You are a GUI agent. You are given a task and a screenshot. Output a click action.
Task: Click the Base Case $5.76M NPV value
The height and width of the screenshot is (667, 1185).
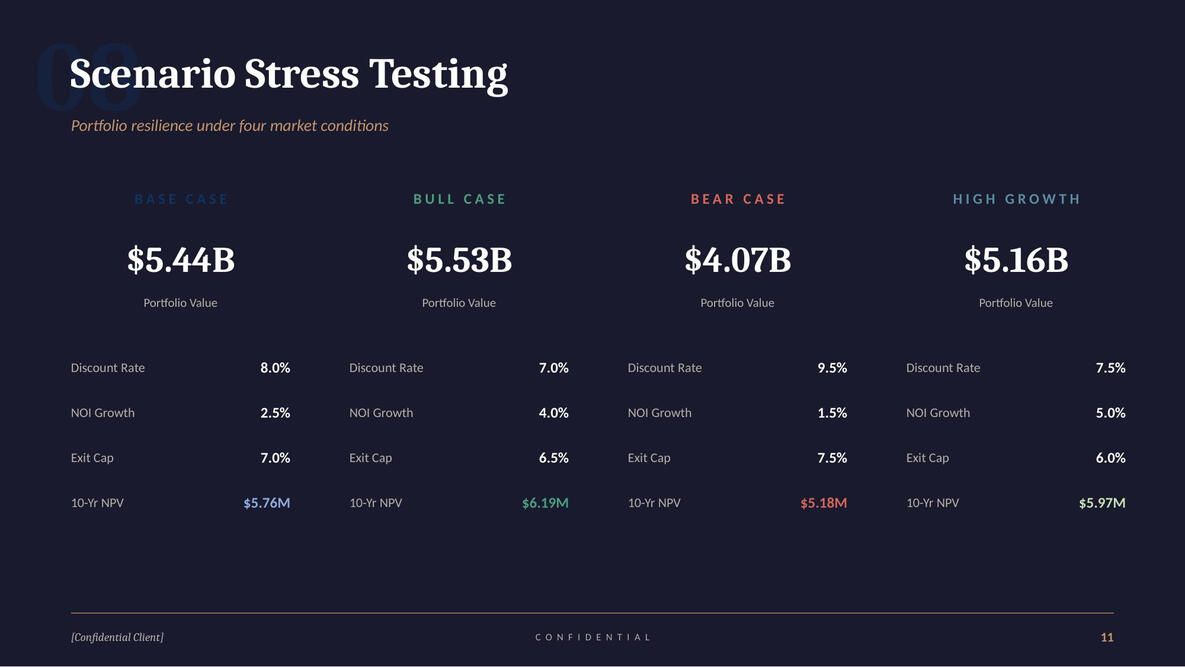click(x=267, y=503)
